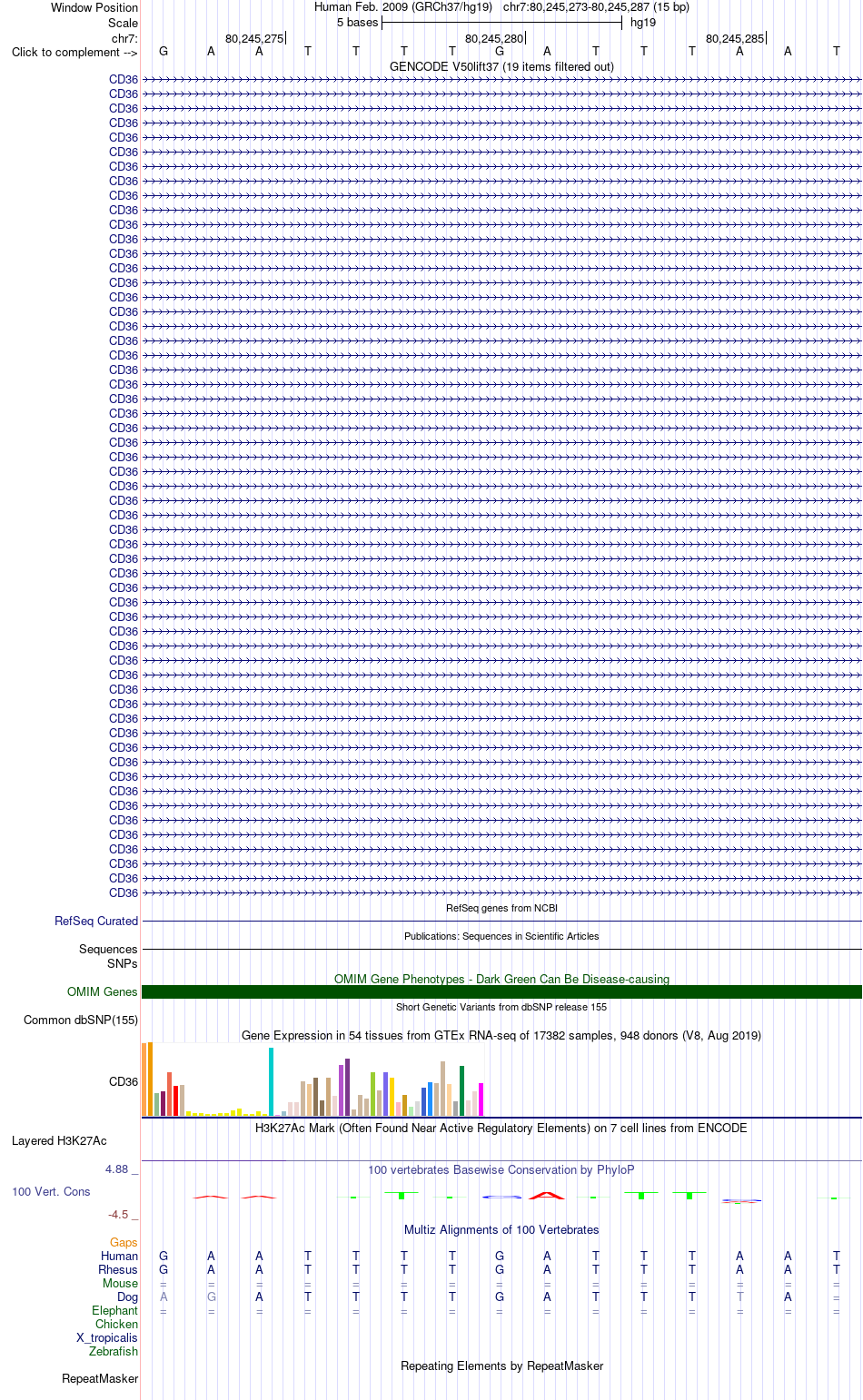Click the Sequences track label
The image size is (863, 1400).
pos(108,949)
